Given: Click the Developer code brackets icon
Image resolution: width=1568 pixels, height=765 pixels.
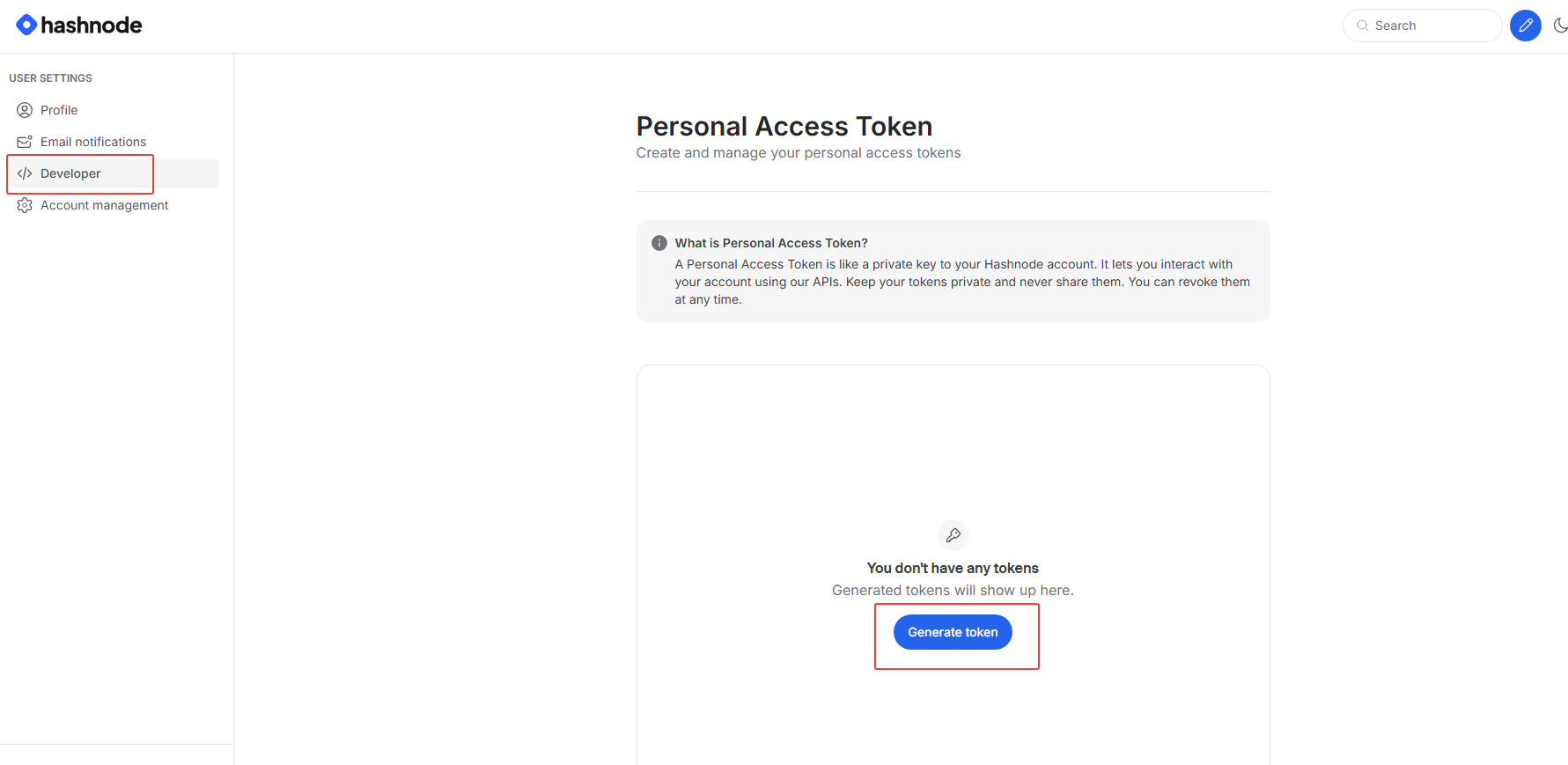Looking at the screenshot, I should pyautogui.click(x=25, y=173).
